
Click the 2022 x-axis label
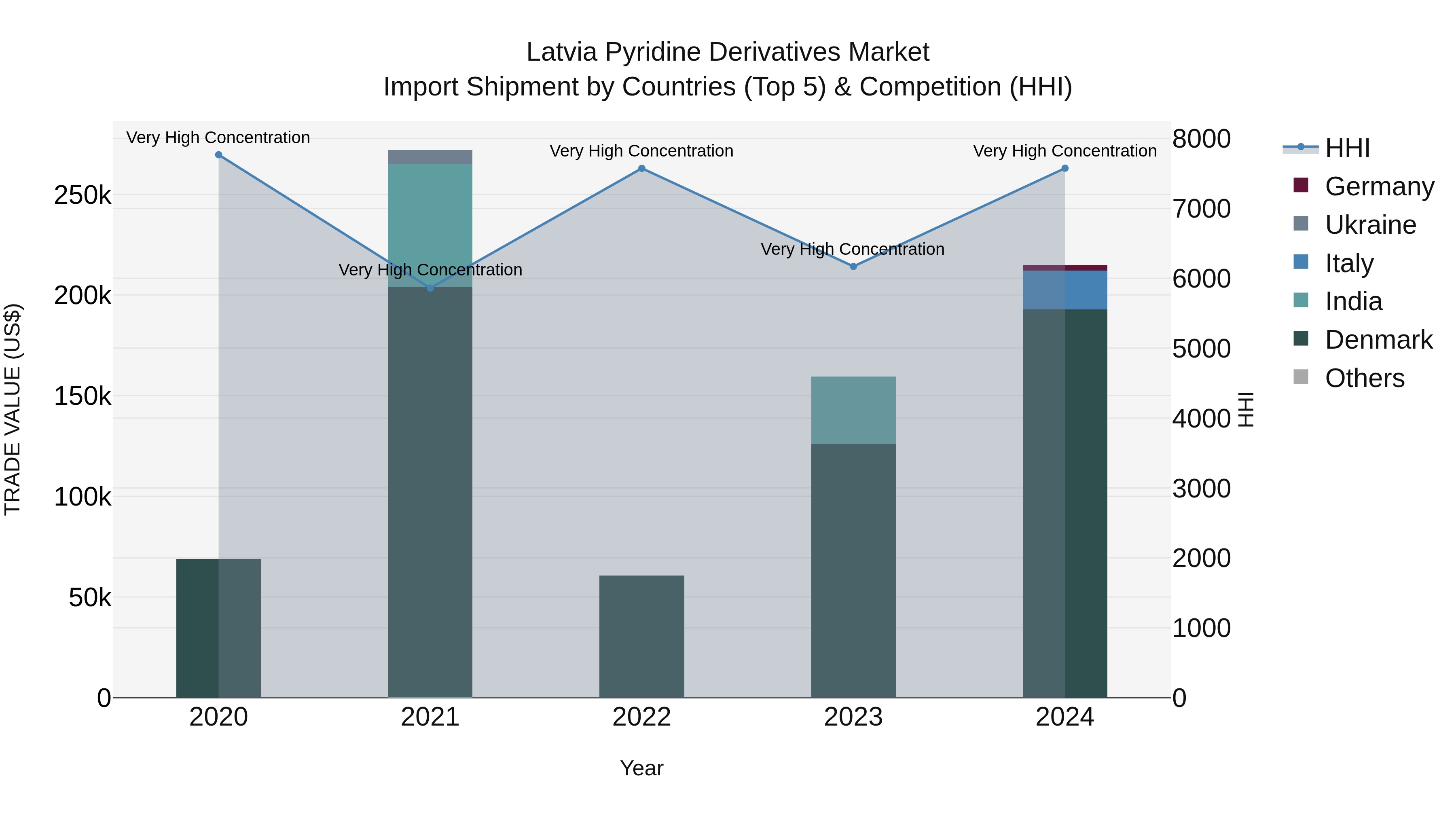(x=641, y=717)
